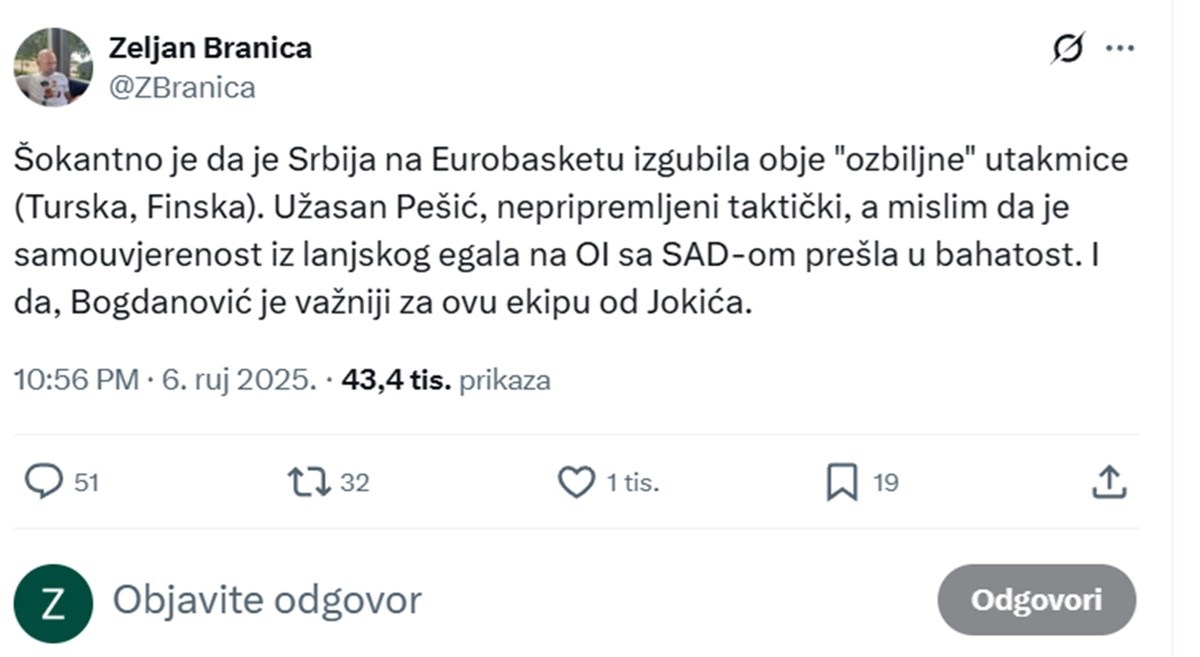This screenshot has width=1200, height=657.
Task: Click the upload arrow to share the tweet
Action: (x=1108, y=482)
